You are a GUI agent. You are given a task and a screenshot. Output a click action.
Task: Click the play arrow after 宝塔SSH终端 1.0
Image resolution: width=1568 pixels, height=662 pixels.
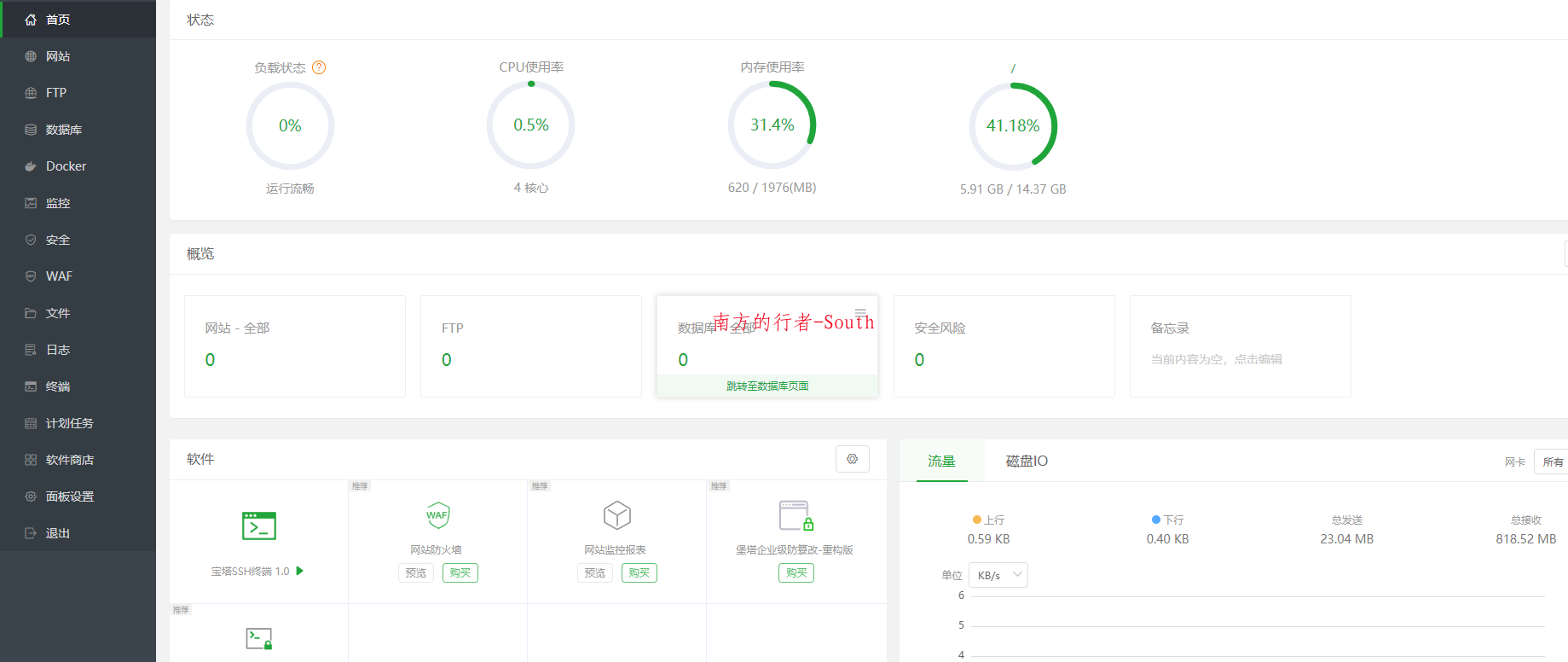(300, 571)
